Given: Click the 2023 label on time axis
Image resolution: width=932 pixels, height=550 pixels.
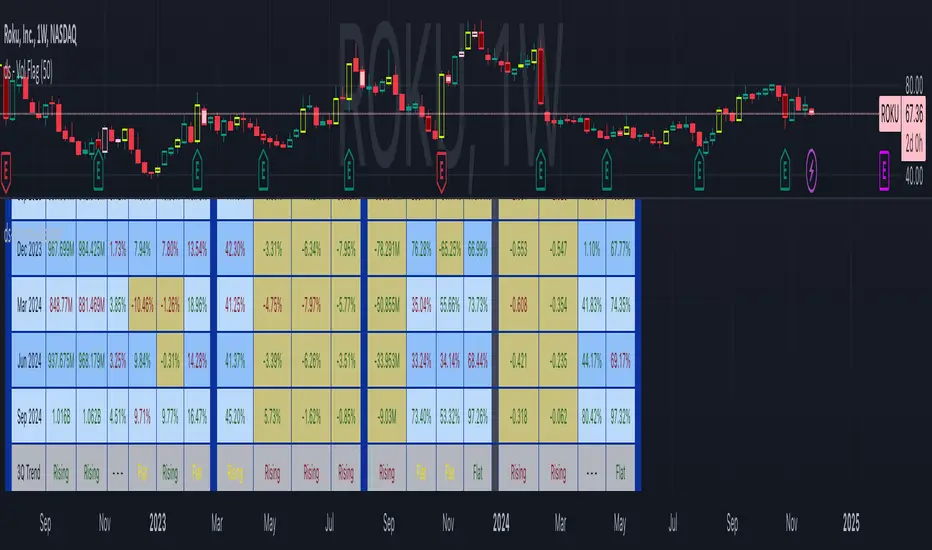Looking at the screenshot, I should pos(158,523).
